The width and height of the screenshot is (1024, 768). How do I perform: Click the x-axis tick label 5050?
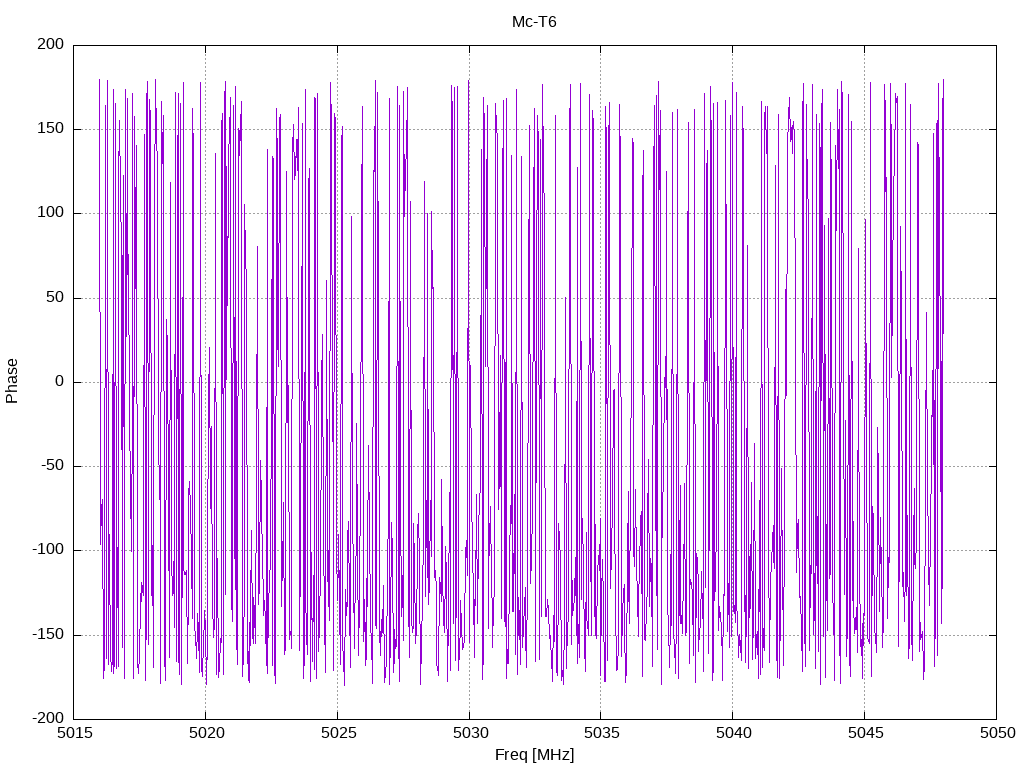pyautogui.click(x=997, y=733)
